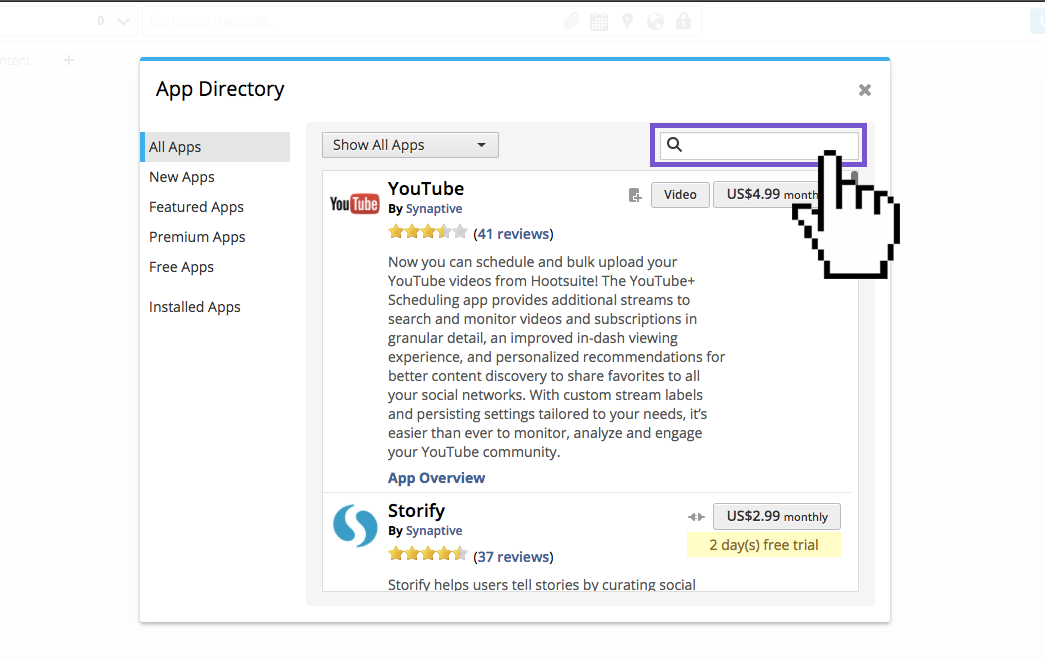View Installed Apps in the sidebar

click(x=195, y=307)
